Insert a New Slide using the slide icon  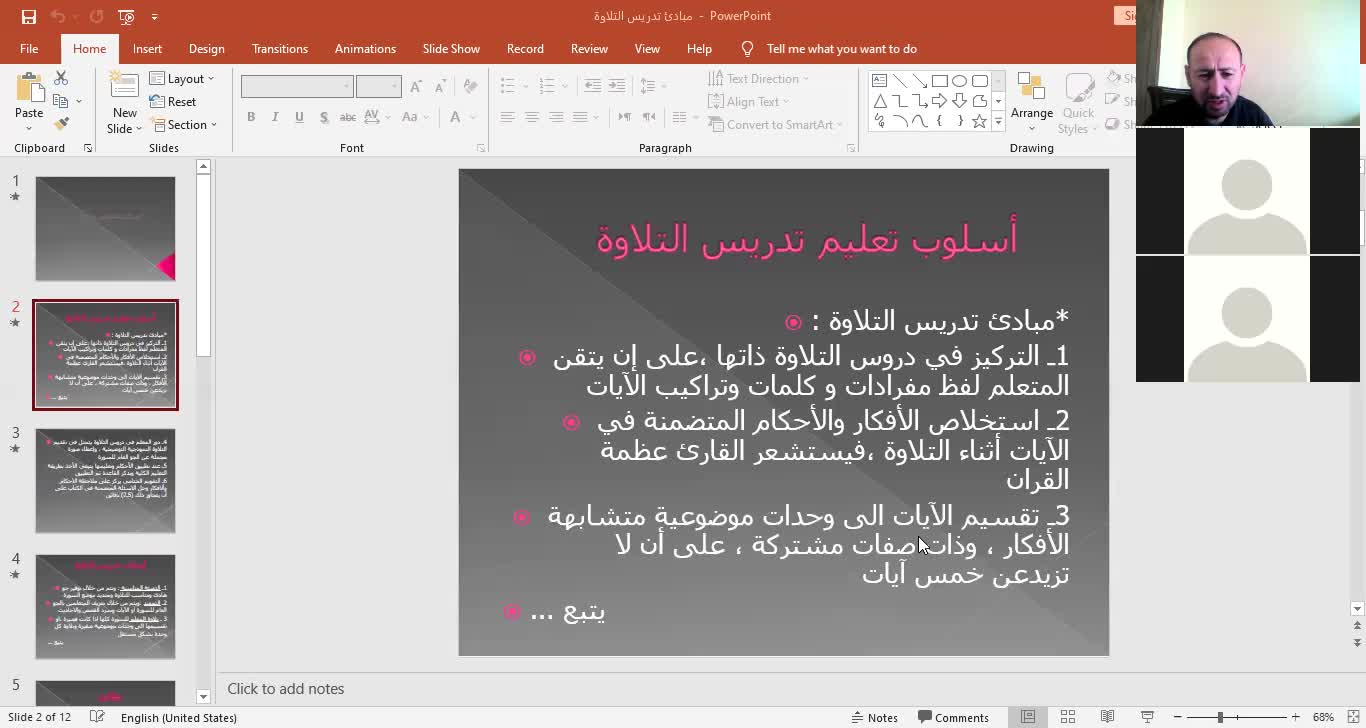[124, 87]
